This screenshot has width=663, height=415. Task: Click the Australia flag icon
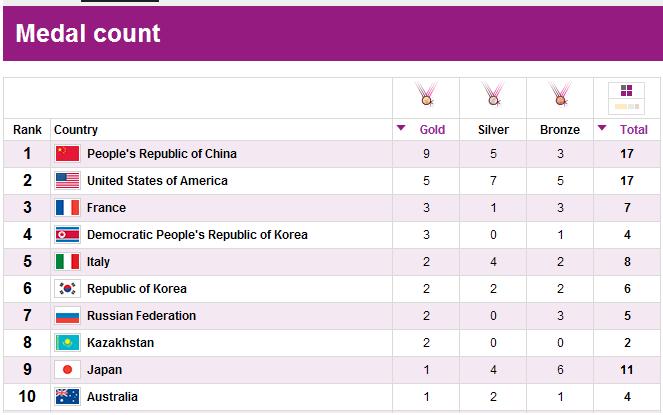(x=67, y=397)
